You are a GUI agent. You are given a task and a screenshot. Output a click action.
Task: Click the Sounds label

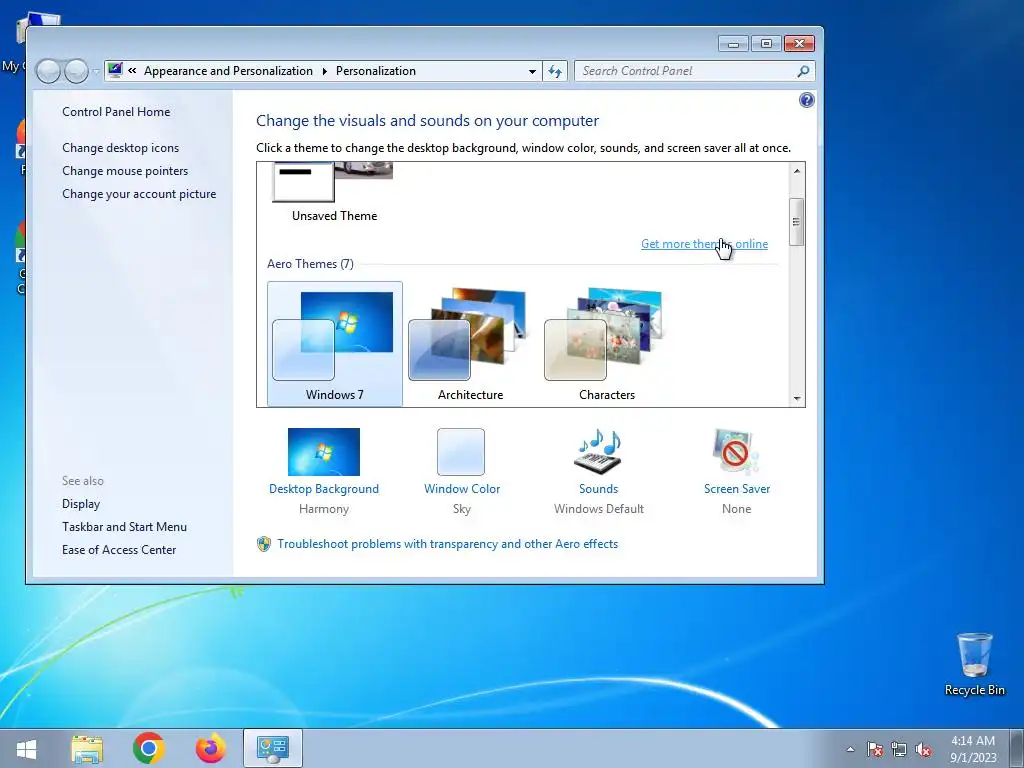[598, 488]
